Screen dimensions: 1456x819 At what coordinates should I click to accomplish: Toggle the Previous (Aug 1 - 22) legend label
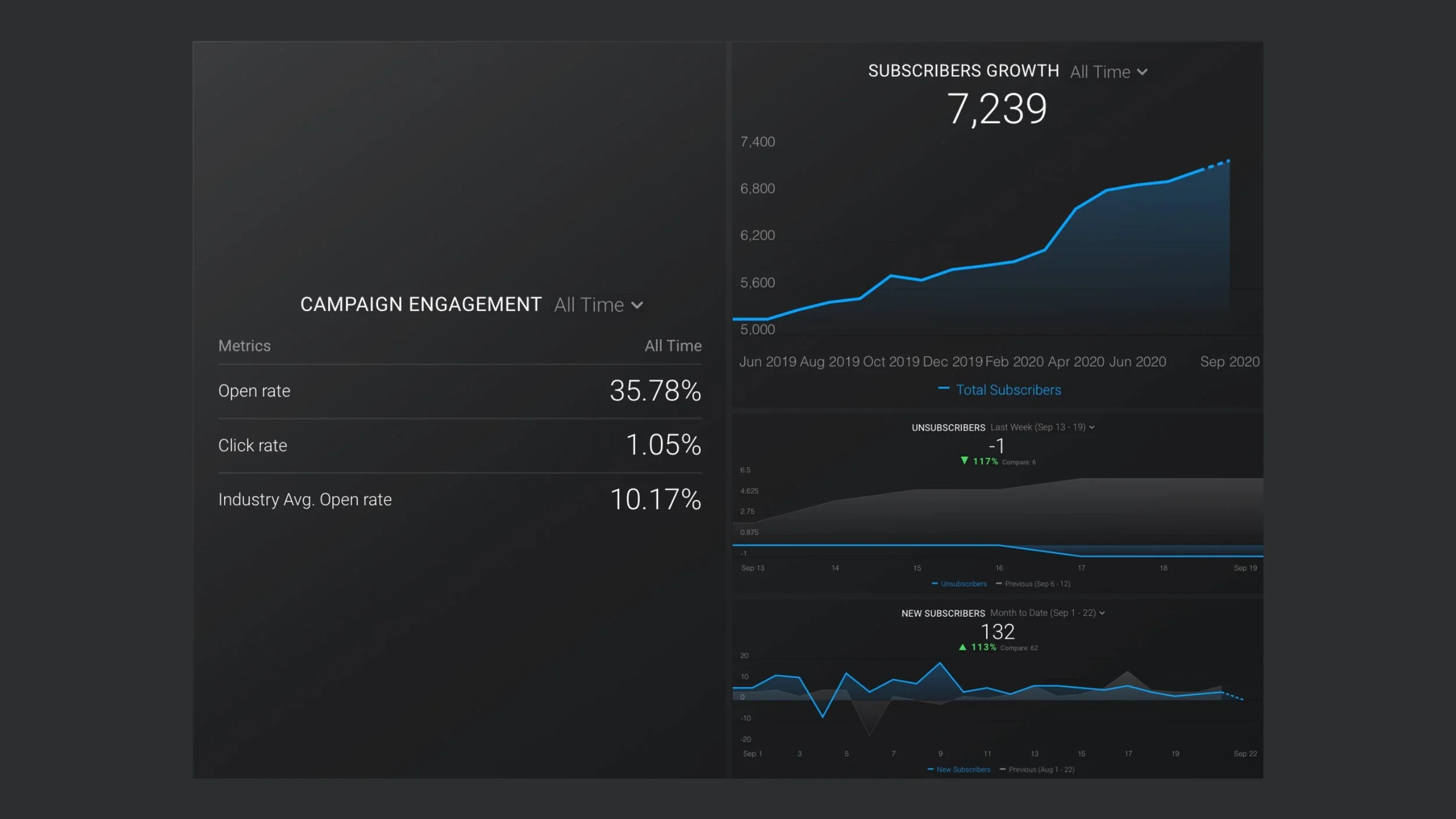1041,769
